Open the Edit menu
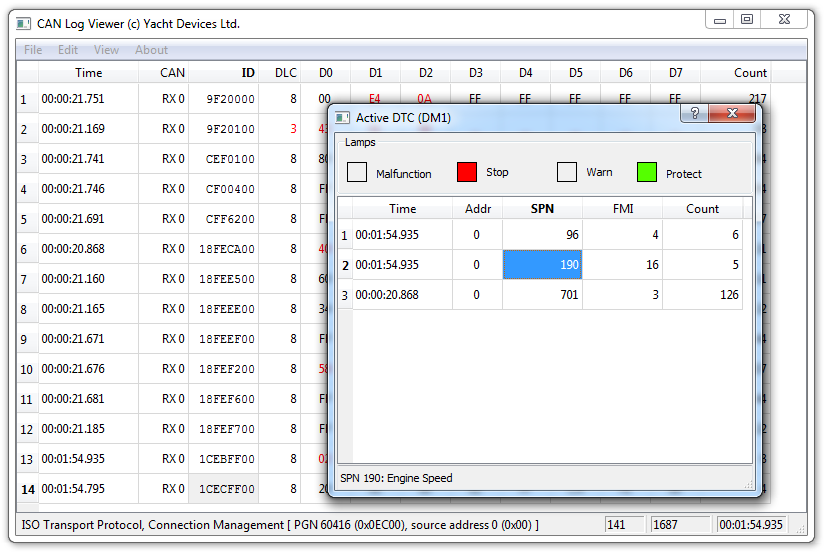This screenshot has width=824, height=554. coord(68,50)
